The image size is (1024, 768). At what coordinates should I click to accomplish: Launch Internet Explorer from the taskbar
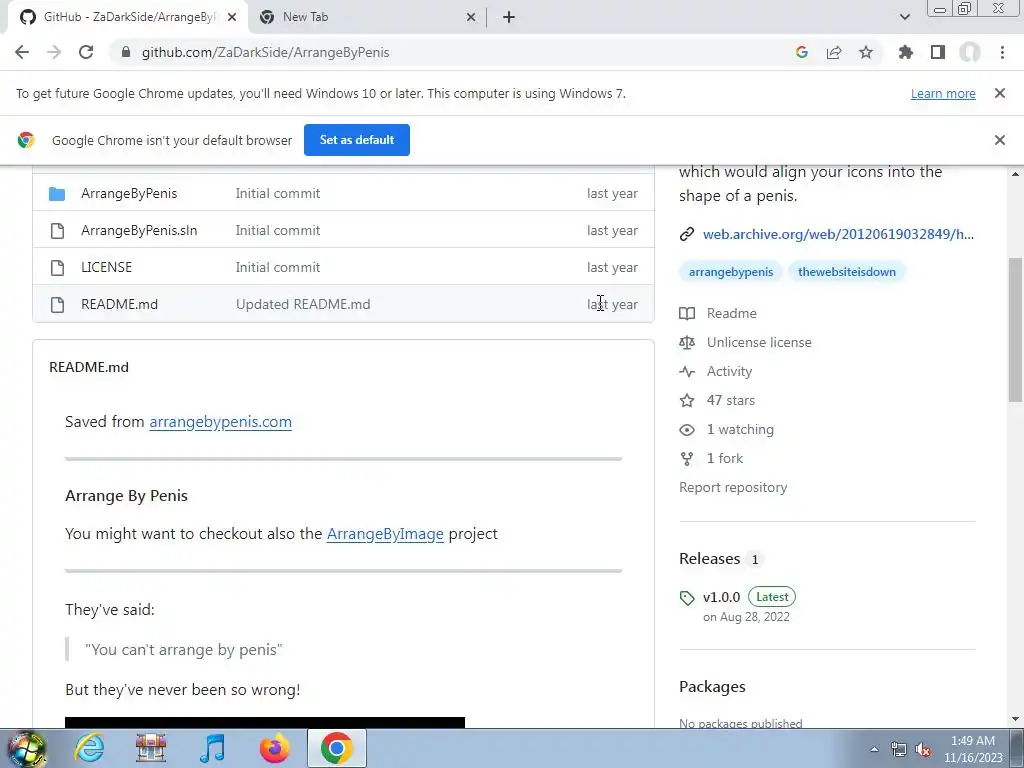[89, 748]
